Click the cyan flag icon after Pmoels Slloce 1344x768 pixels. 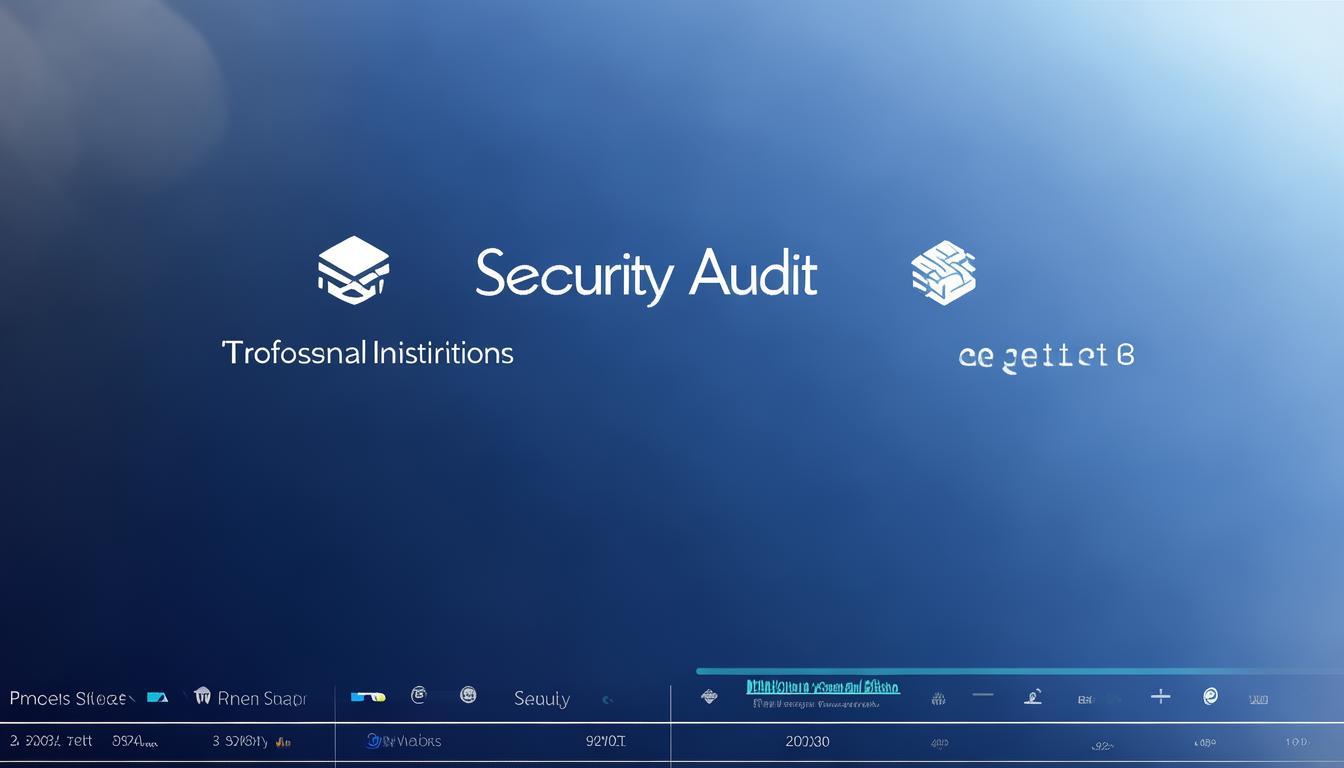(x=157, y=697)
